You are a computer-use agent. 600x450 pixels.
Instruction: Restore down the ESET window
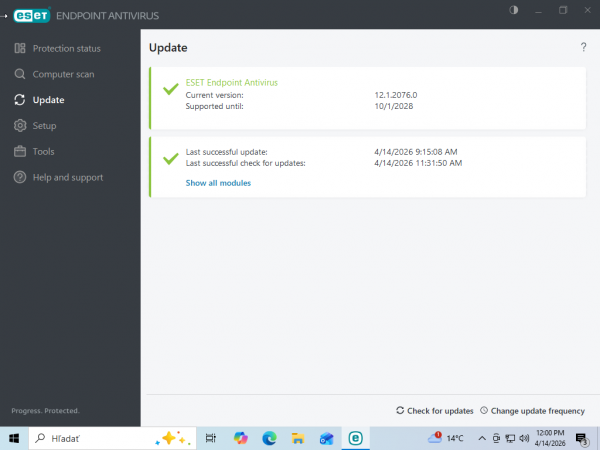point(563,10)
